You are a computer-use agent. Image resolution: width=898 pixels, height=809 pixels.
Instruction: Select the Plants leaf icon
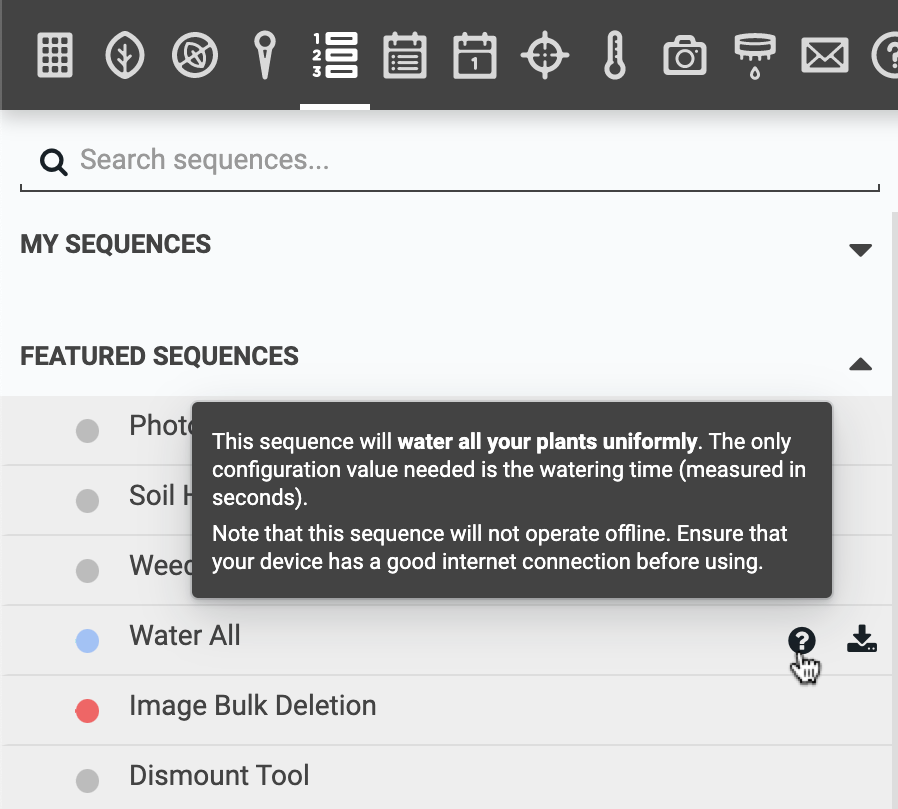tap(124, 55)
